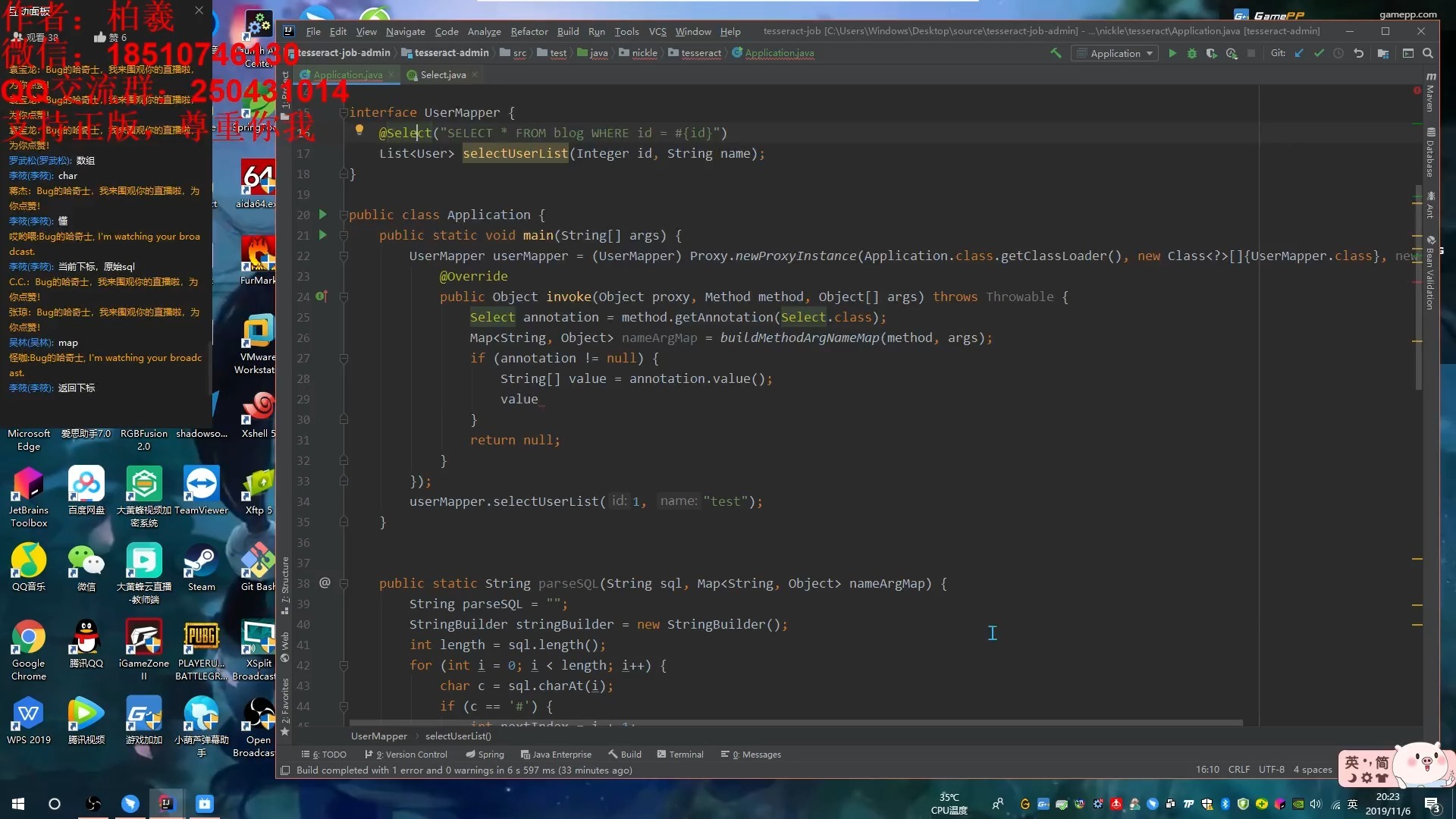This screenshot has height=819, width=1456.
Task: Switch to Select.java editor tab
Action: [443, 74]
